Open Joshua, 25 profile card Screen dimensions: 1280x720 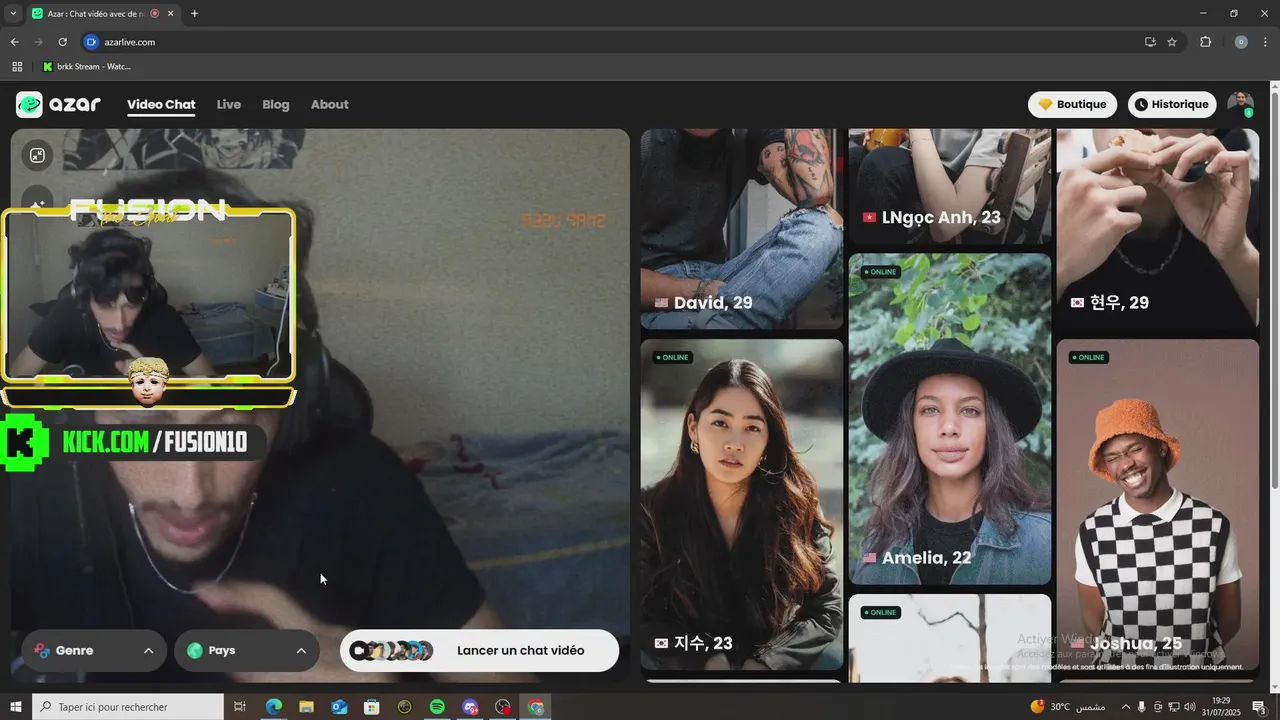(x=1158, y=505)
